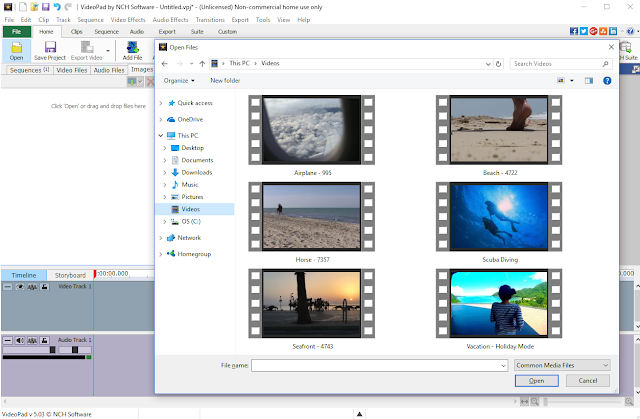640x419 pixels.
Task: Share via StumbleUpon icon
Action: 603,31
